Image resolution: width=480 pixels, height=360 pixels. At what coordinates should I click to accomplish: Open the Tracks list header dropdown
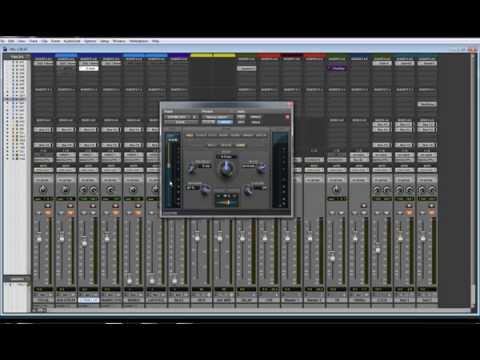(17, 57)
